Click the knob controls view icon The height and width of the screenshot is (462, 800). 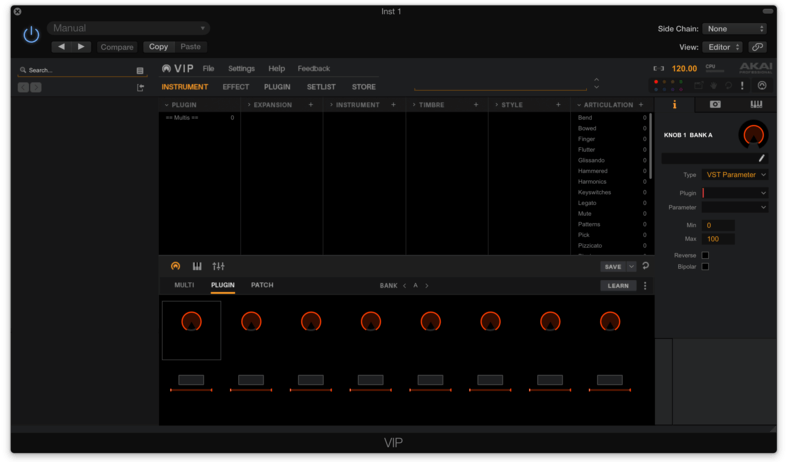pos(176,266)
